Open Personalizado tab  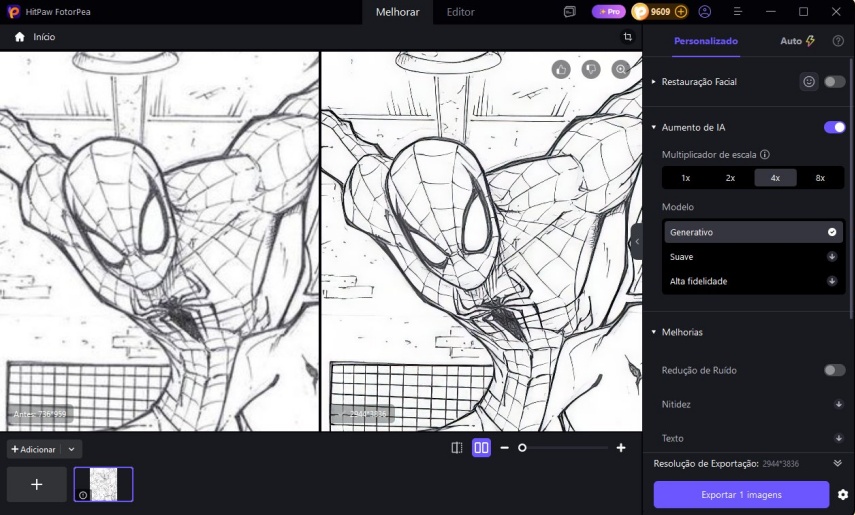(x=706, y=41)
